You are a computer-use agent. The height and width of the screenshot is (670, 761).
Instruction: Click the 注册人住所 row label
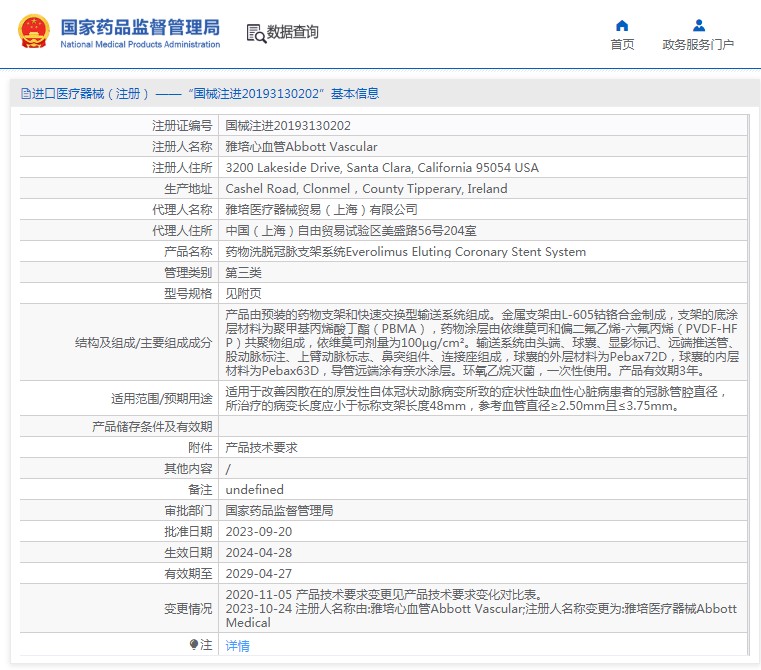pos(182,168)
